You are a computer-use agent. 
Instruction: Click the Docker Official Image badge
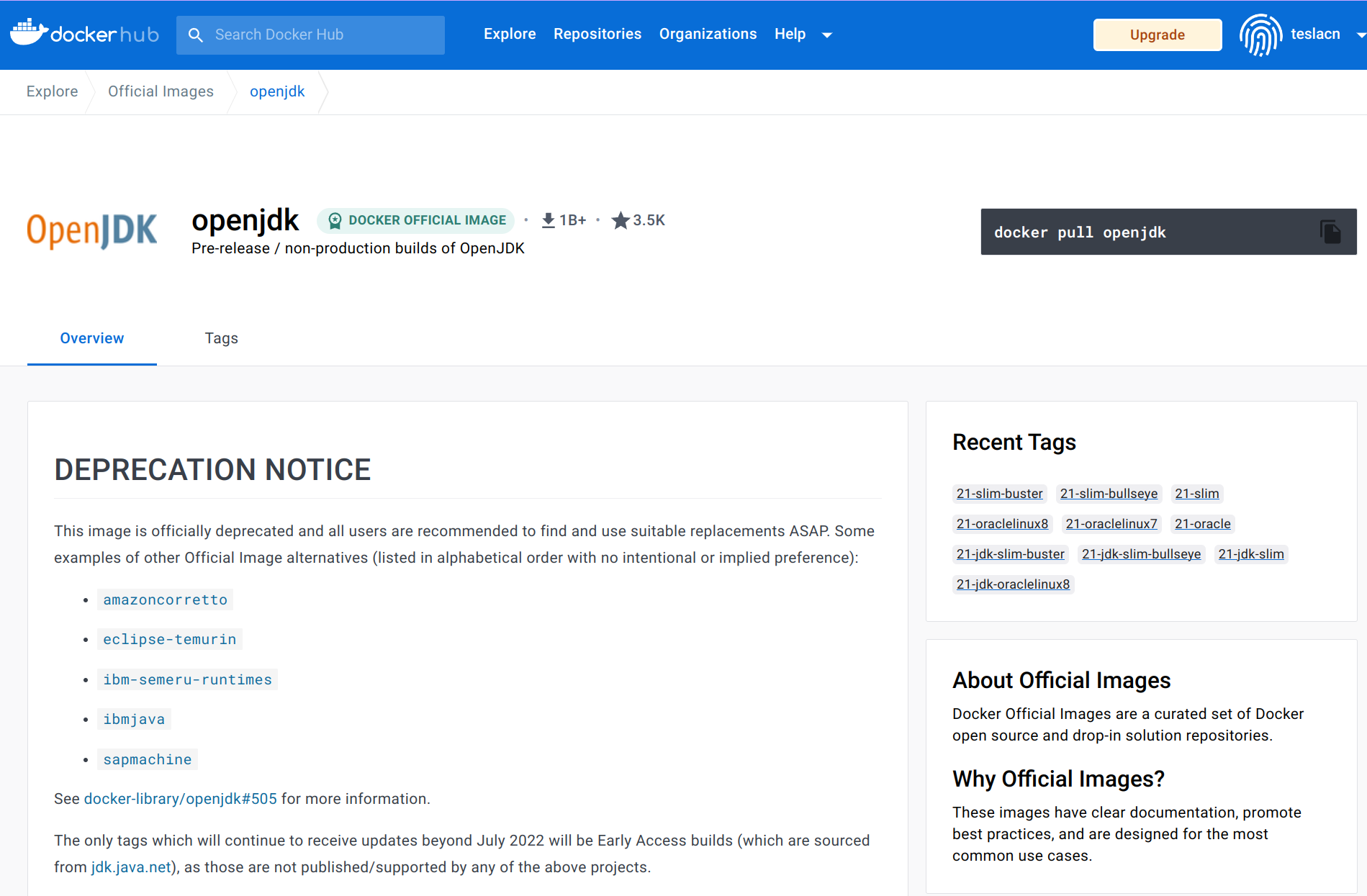click(x=415, y=220)
